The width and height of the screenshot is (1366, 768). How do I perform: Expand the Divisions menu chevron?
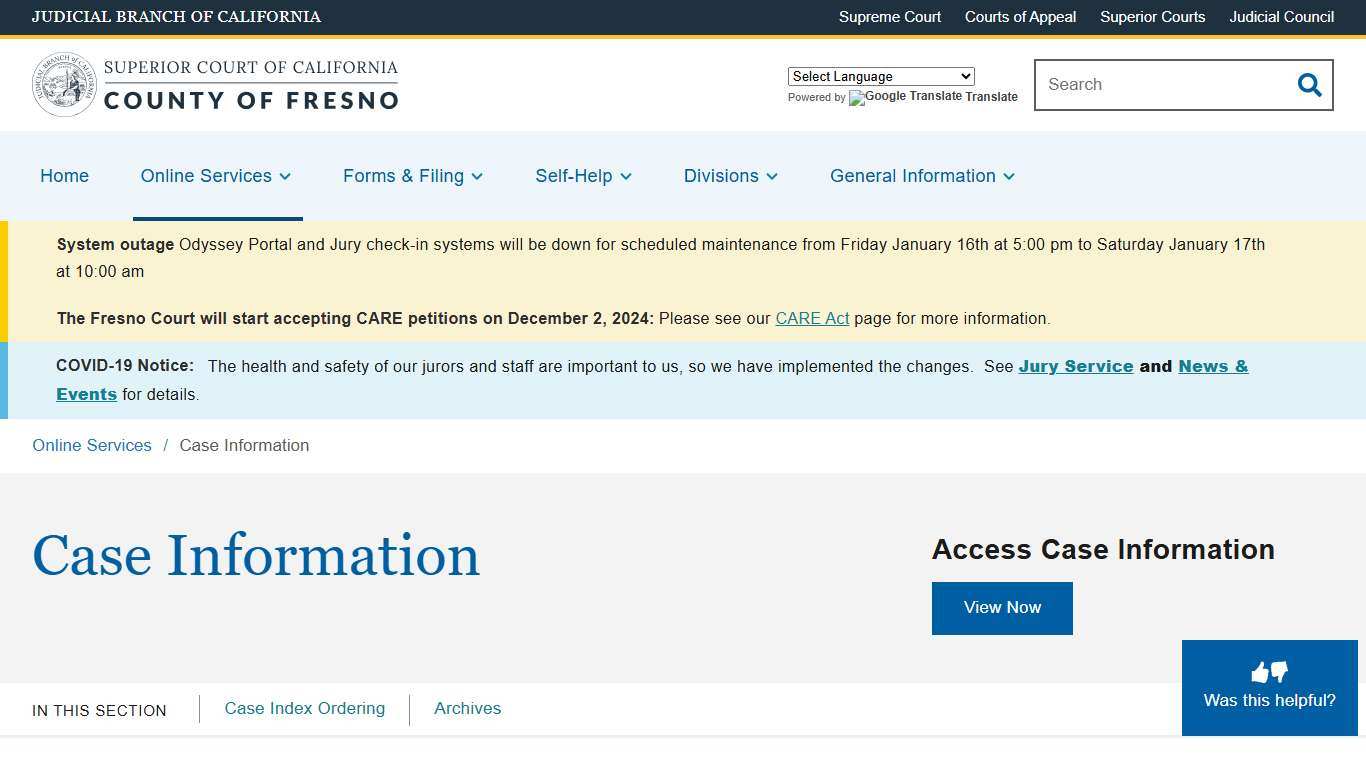(x=772, y=177)
